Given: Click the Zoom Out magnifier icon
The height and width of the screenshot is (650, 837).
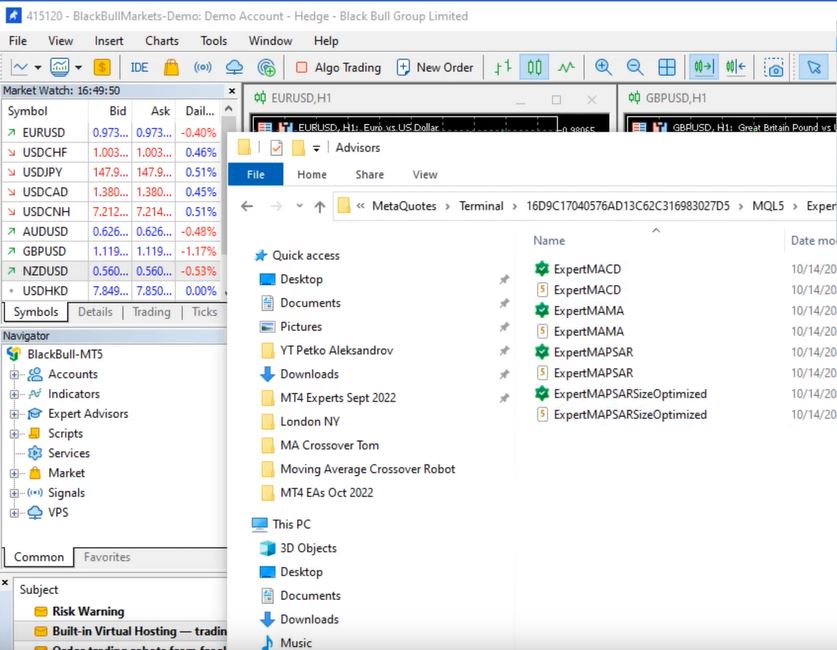Looking at the screenshot, I should click(x=635, y=67).
